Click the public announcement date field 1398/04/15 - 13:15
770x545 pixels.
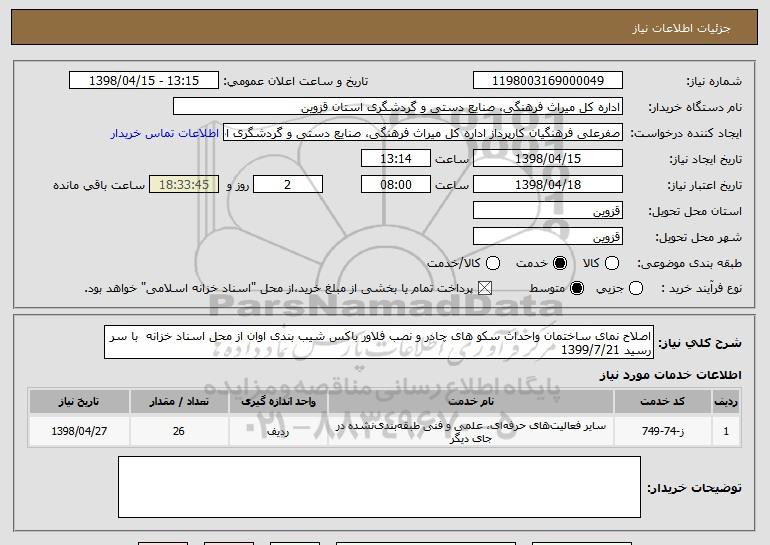point(144,81)
